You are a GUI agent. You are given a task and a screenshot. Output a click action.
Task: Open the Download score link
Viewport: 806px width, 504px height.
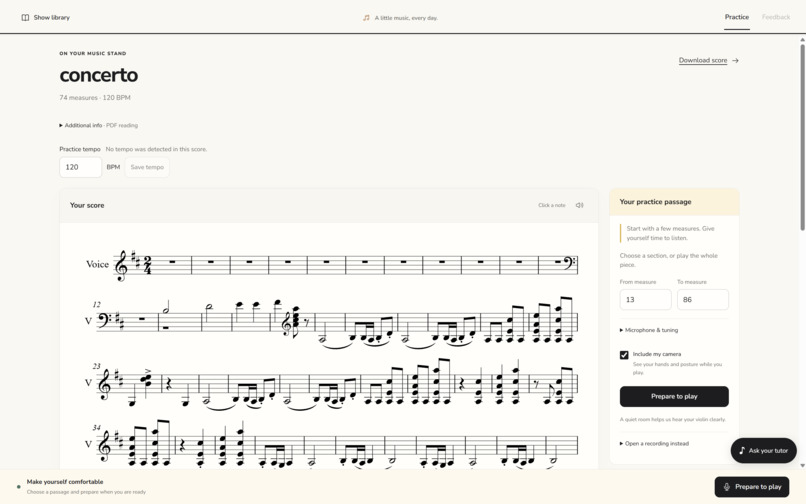tap(703, 60)
